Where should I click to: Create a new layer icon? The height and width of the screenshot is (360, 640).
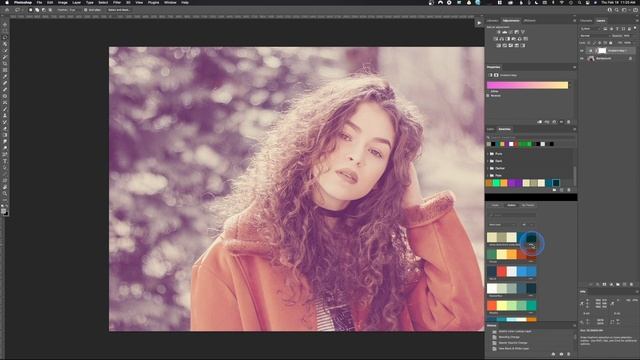click(x=624, y=284)
